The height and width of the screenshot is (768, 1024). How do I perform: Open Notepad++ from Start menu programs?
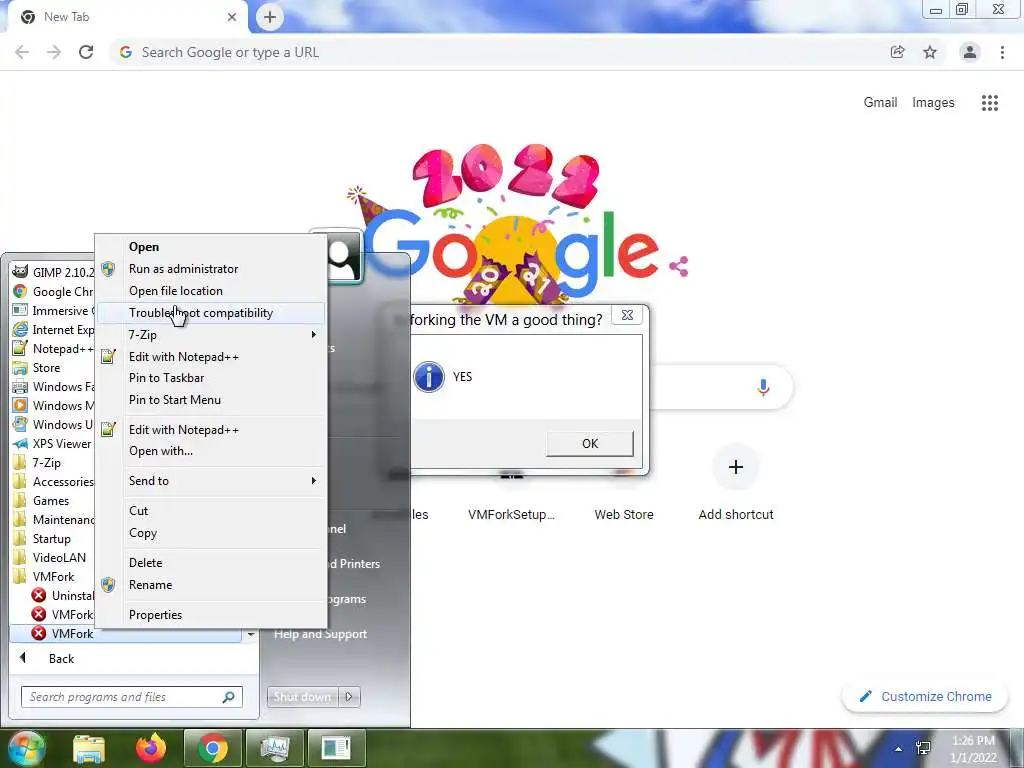[54, 349]
